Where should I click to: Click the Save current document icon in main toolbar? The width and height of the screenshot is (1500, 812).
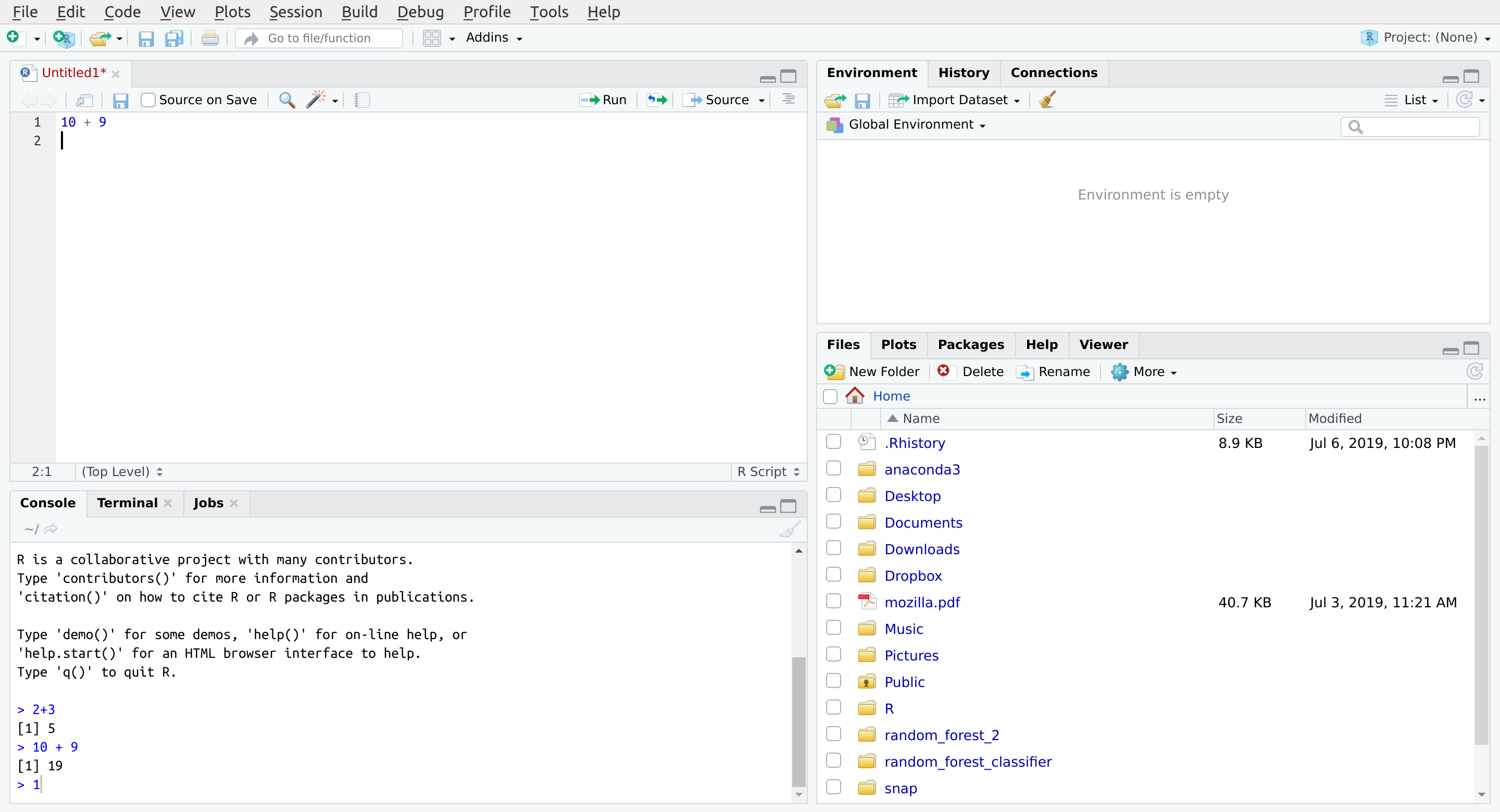point(146,39)
